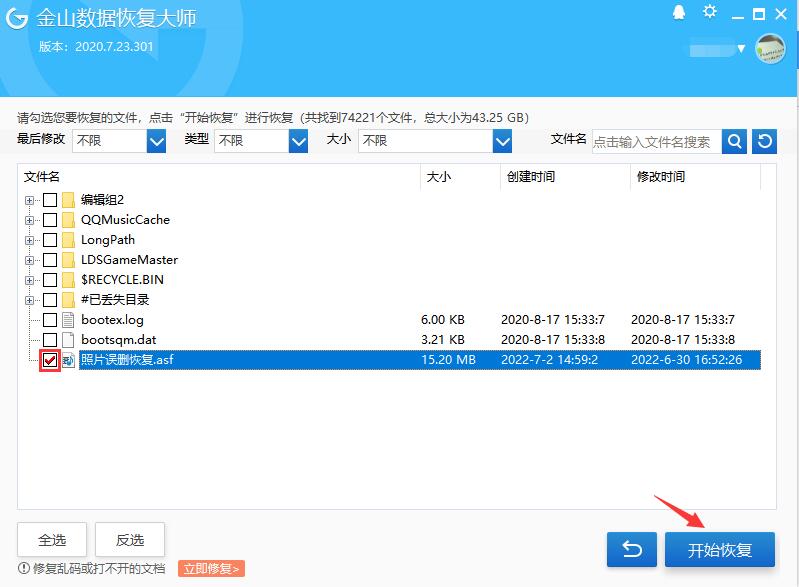Select the #已丢失目录 folder name
This screenshot has width=799, height=587.
point(115,300)
